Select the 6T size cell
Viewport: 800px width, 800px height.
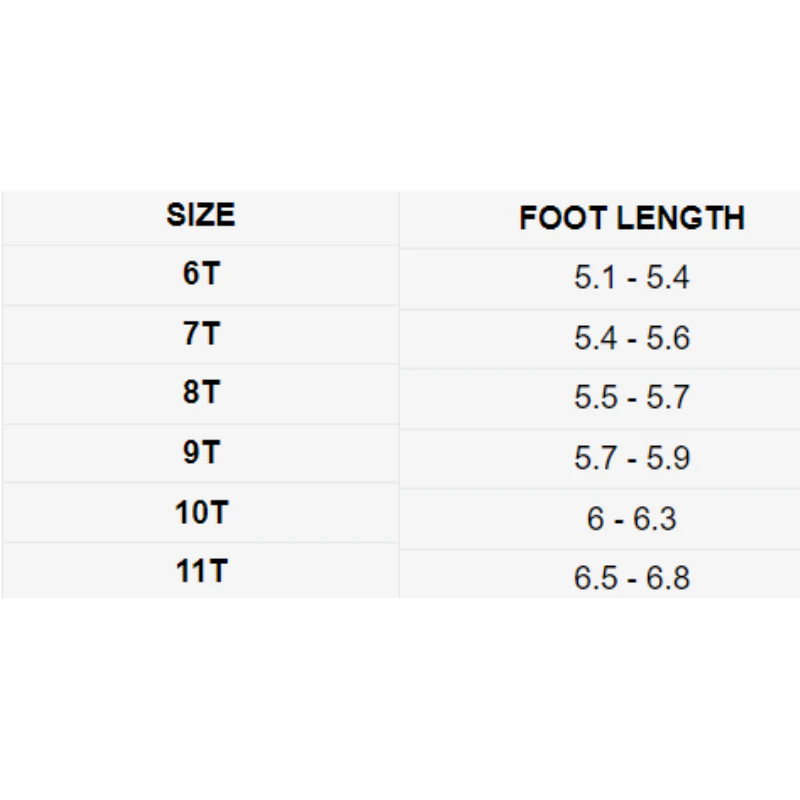point(200,275)
